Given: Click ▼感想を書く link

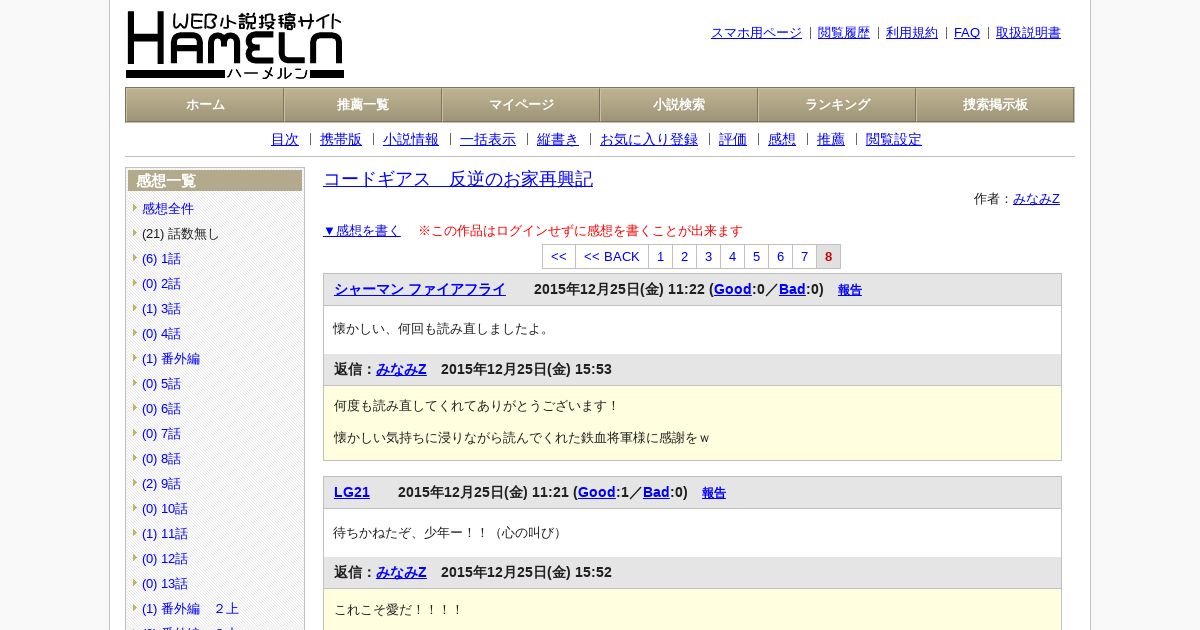Looking at the screenshot, I should [x=362, y=231].
